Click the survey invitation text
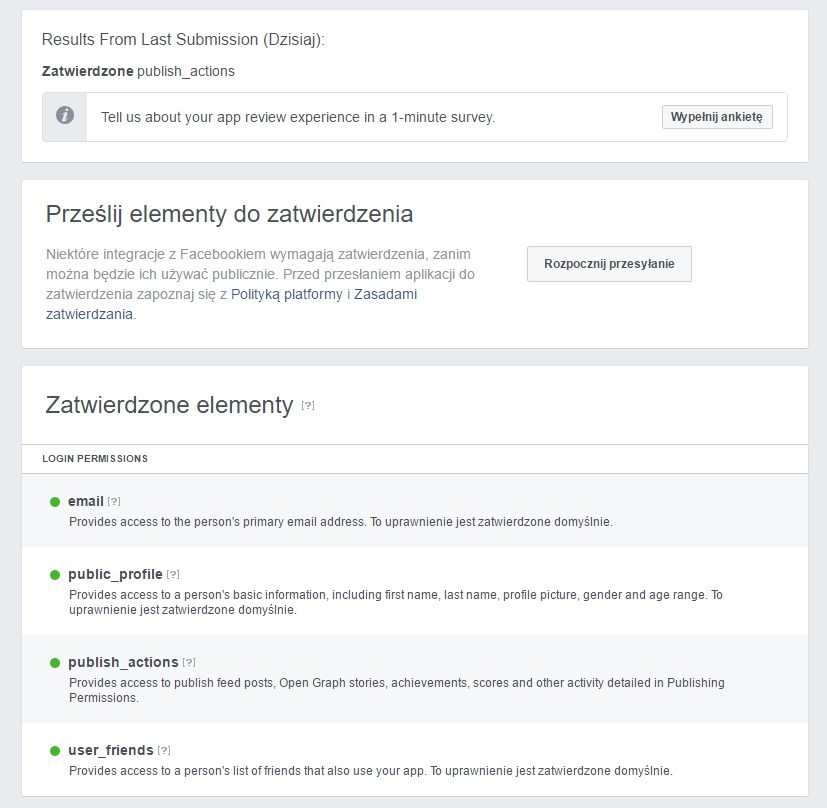The width and height of the screenshot is (827, 808). [298, 117]
